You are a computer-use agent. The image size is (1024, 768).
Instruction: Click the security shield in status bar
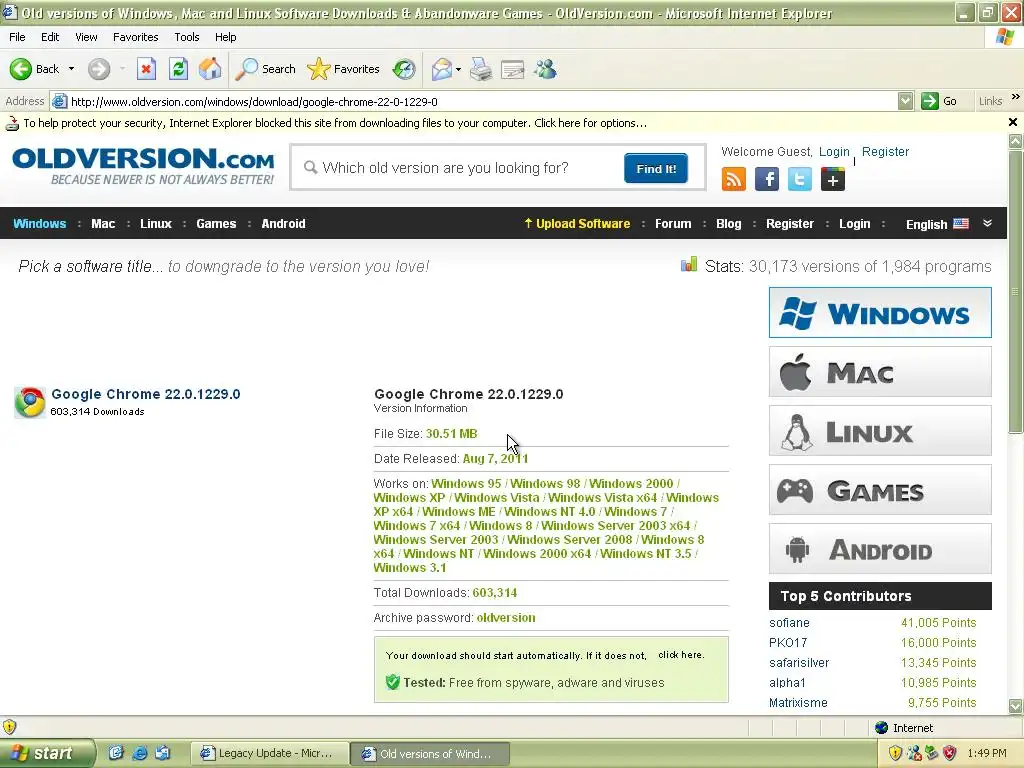(10, 726)
